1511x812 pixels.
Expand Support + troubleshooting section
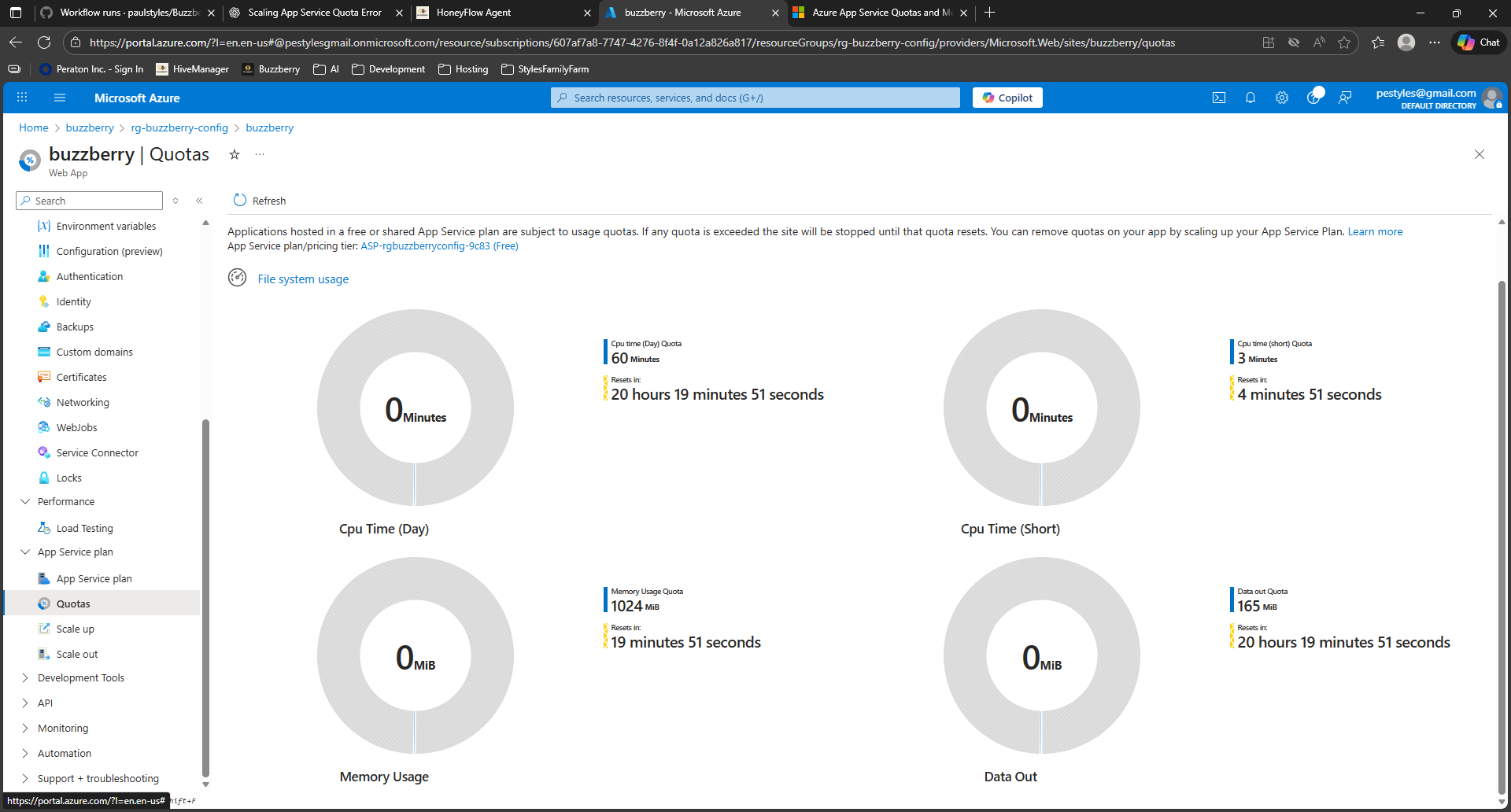click(25, 778)
